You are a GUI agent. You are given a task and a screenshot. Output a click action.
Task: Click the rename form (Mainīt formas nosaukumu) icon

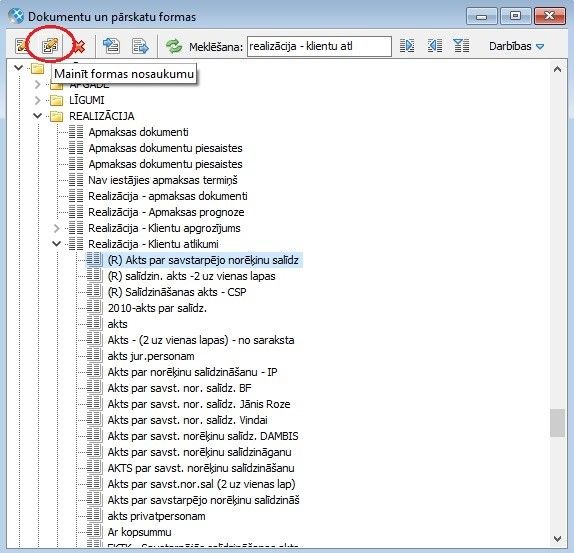pos(50,46)
